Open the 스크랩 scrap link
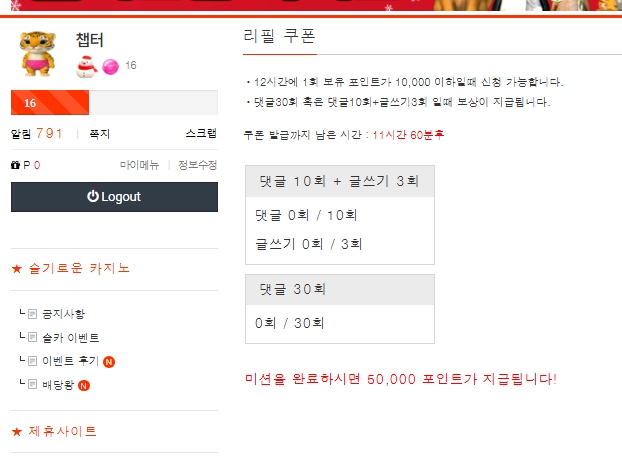Screen dimensions: 622x462 (200, 133)
